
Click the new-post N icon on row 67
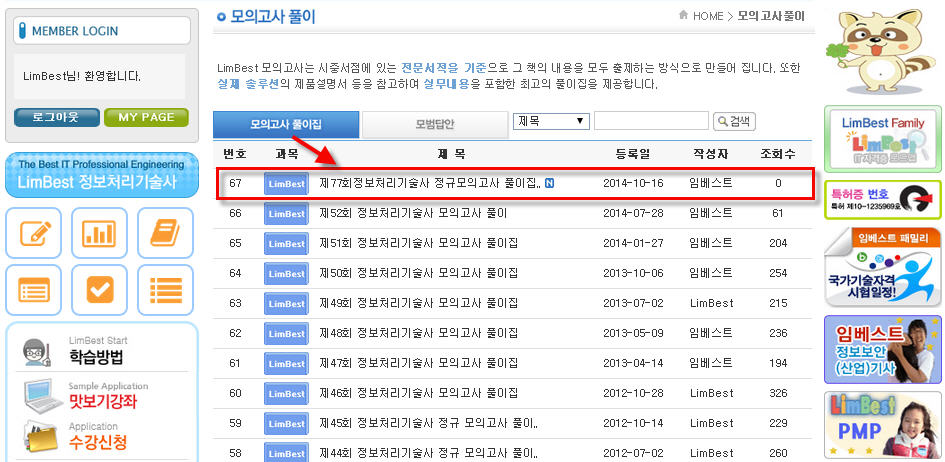coord(549,183)
